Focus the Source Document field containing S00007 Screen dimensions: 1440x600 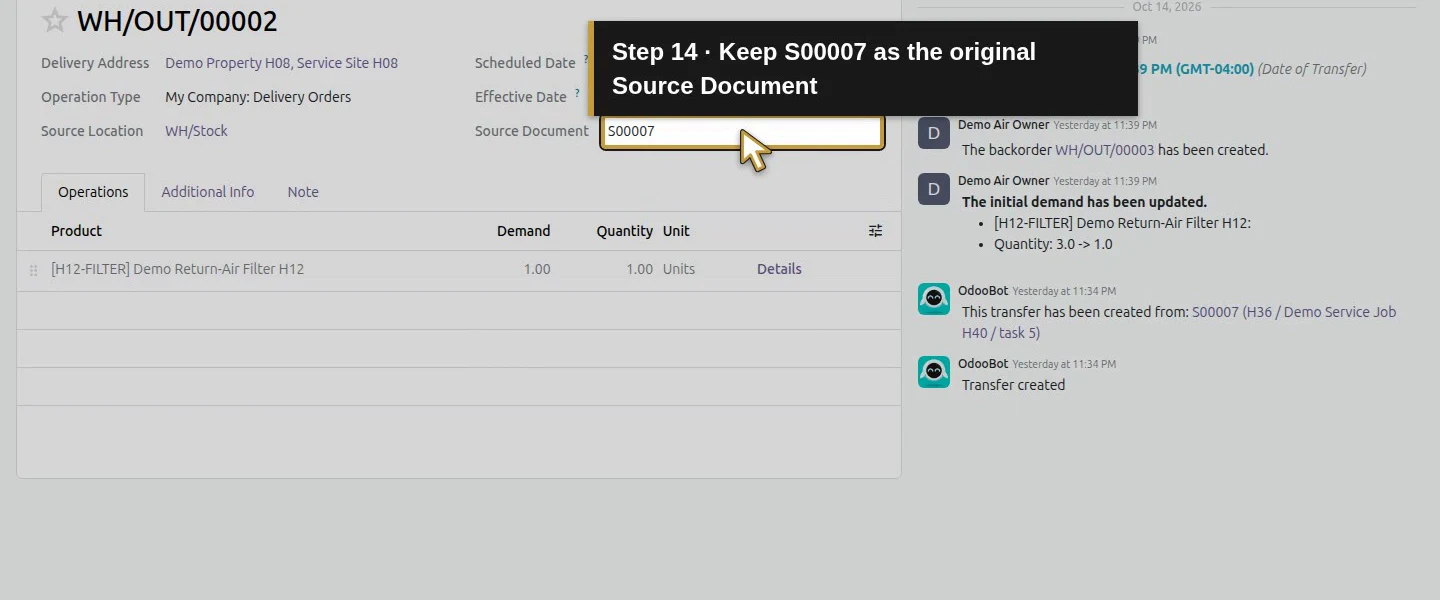(x=742, y=131)
